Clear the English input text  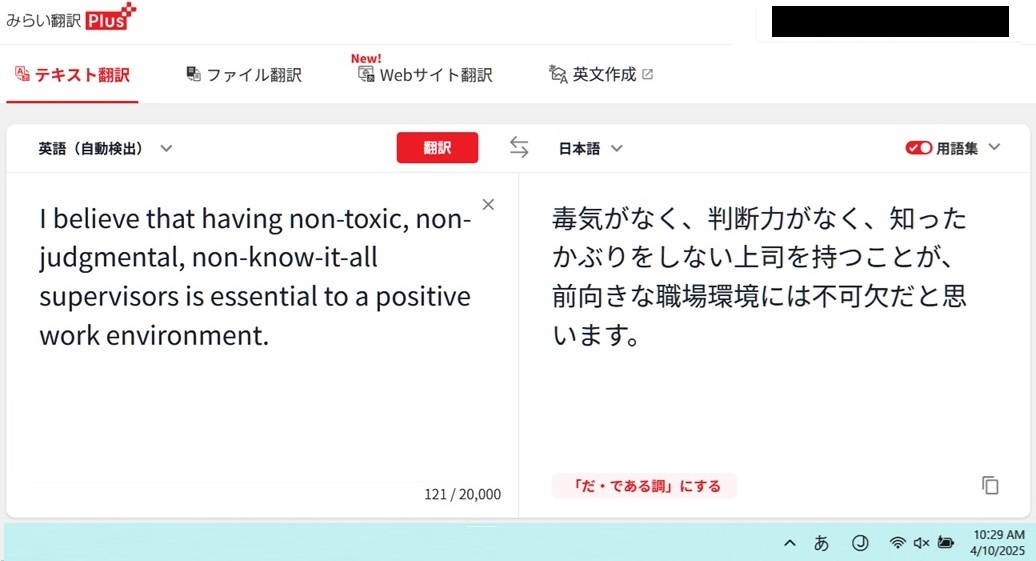488,205
